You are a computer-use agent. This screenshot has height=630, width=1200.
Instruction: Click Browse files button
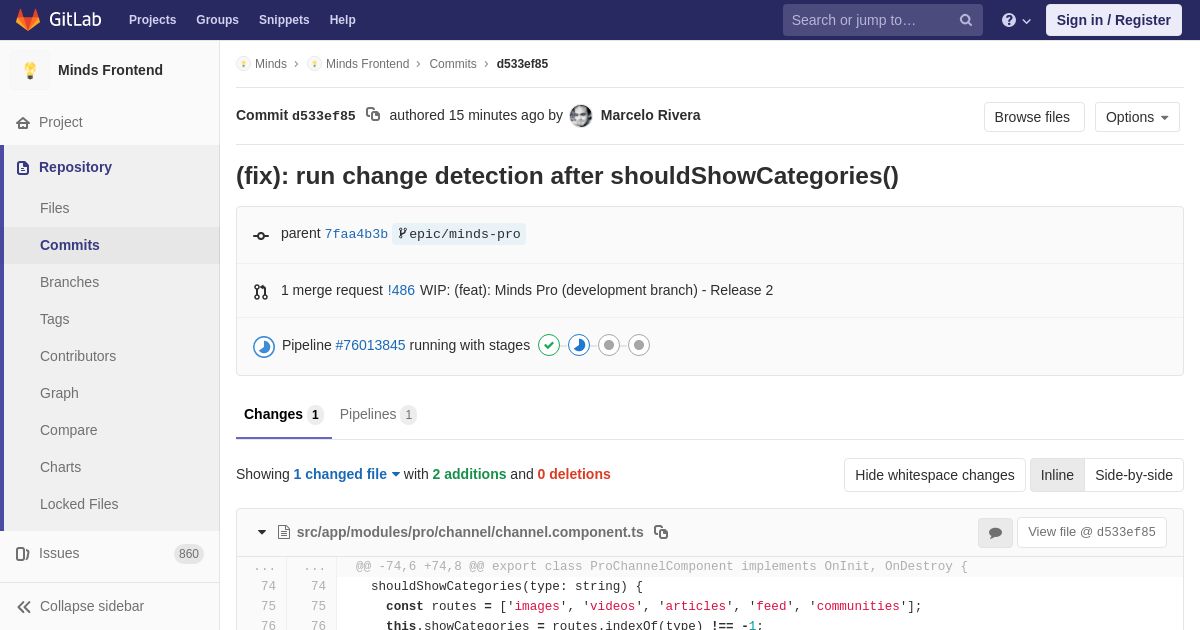pyautogui.click(x=1034, y=117)
